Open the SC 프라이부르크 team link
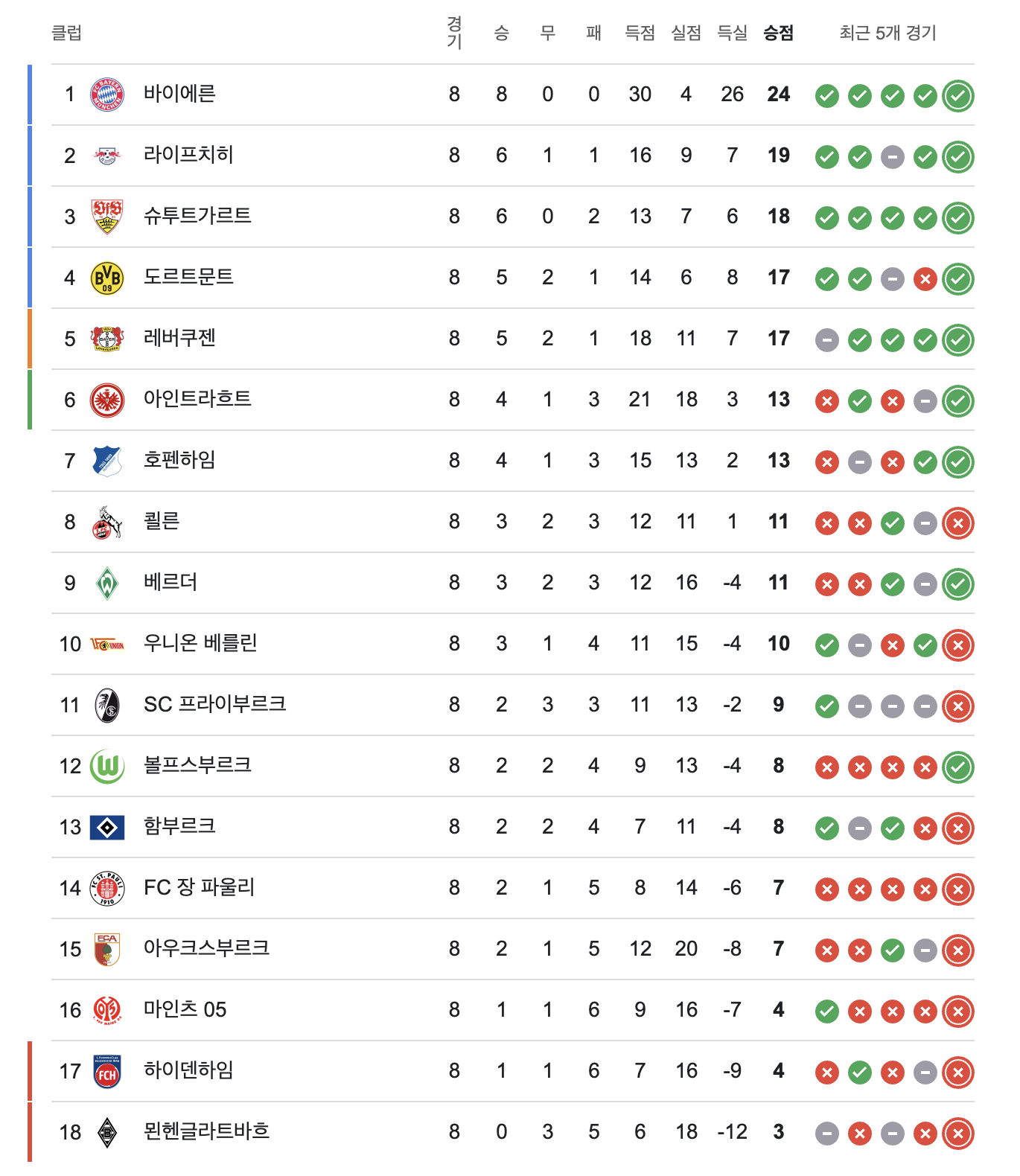The width and height of the screenshot is (1020, 1176). pyautogui.click(x=214, y=704)
